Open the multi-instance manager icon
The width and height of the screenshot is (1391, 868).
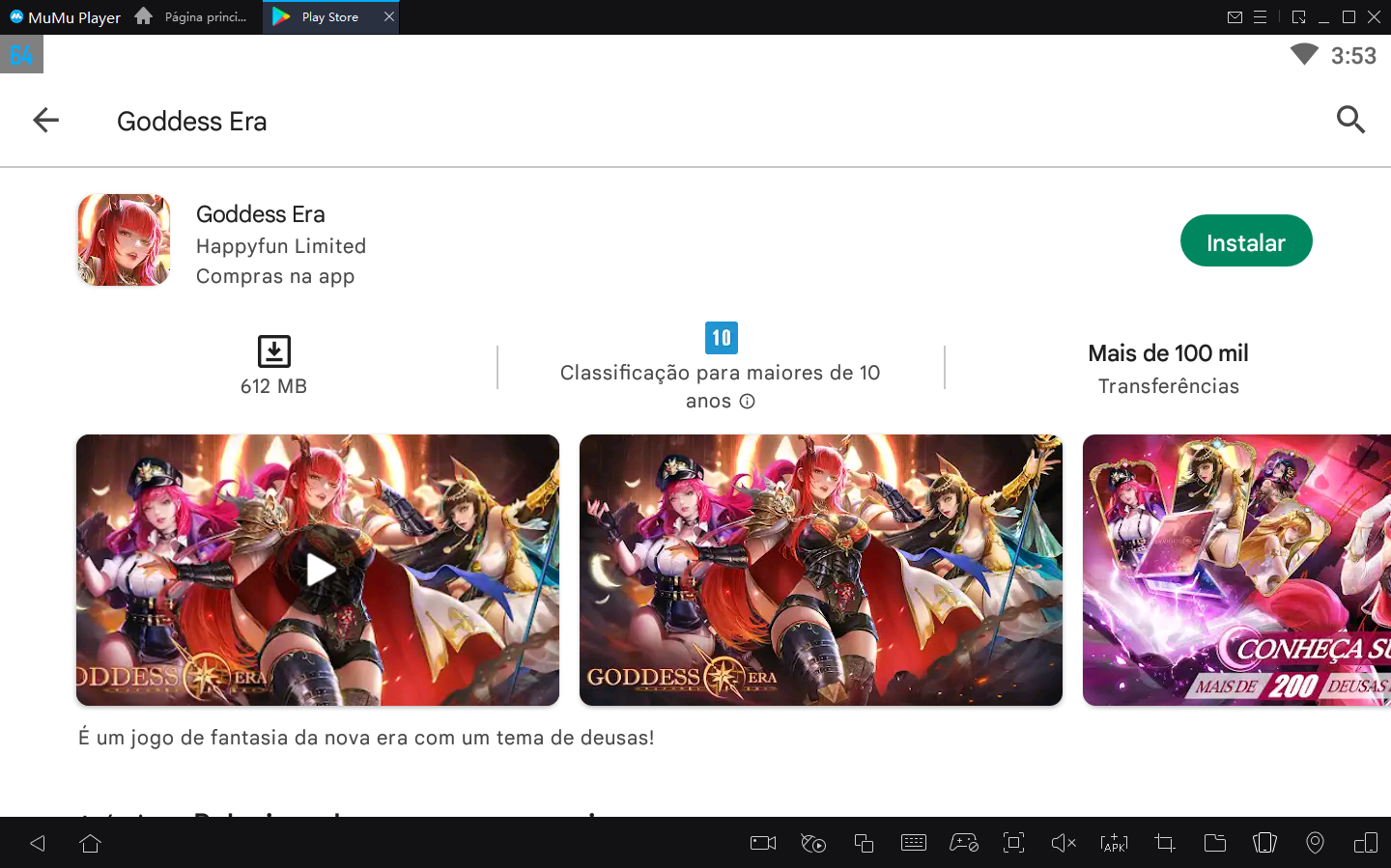(x=864, y=843)
